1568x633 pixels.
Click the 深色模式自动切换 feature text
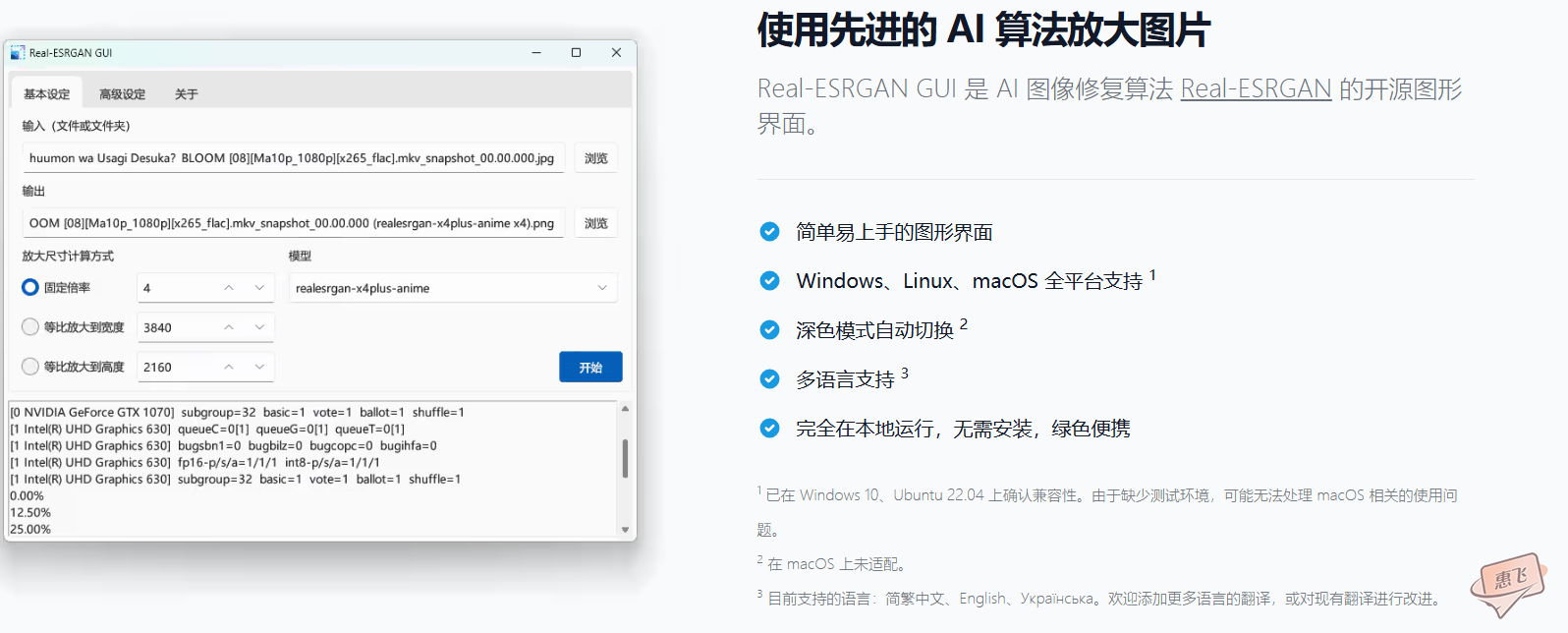(x=874, y=330)
